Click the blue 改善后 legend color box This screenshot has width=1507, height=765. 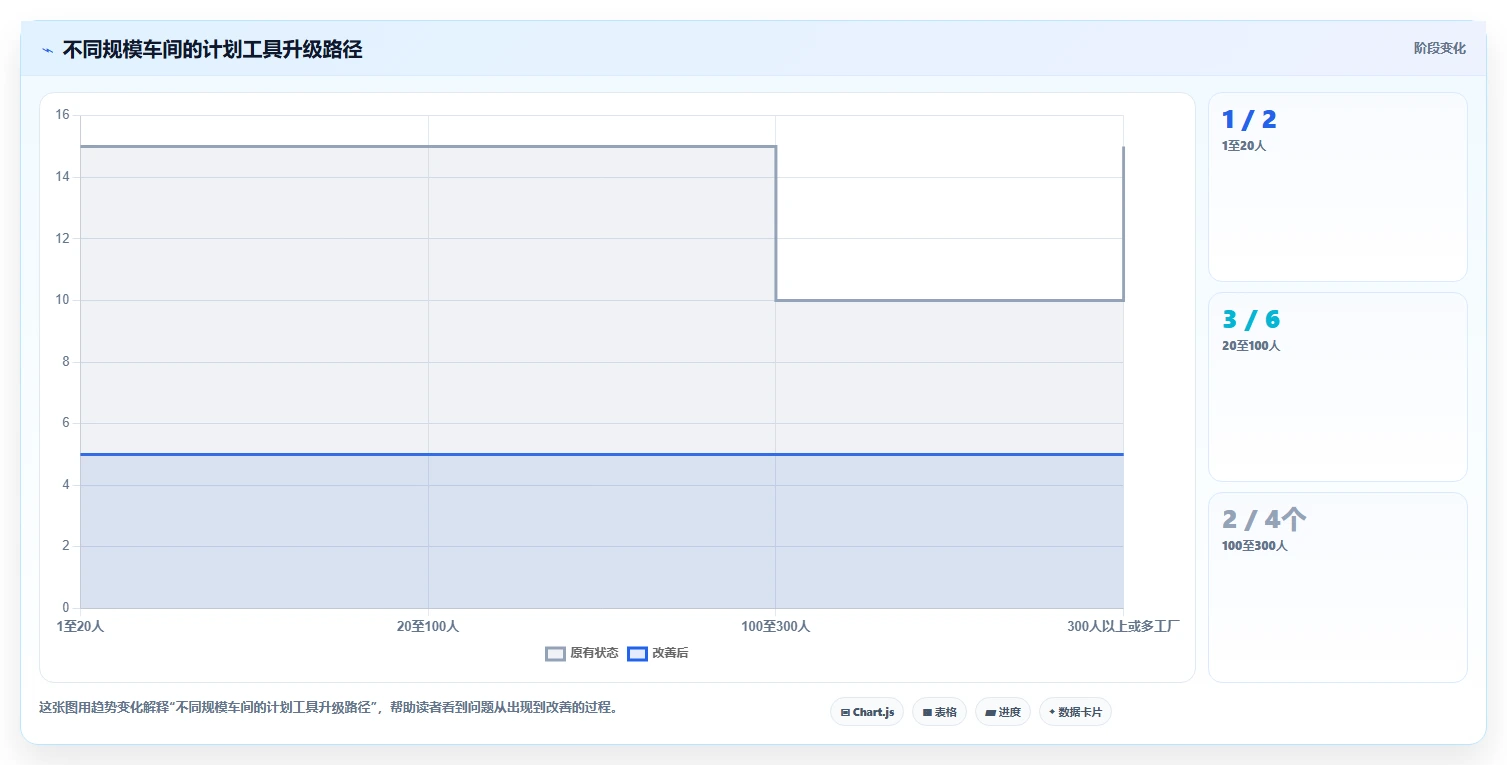(x=637, y=653)
